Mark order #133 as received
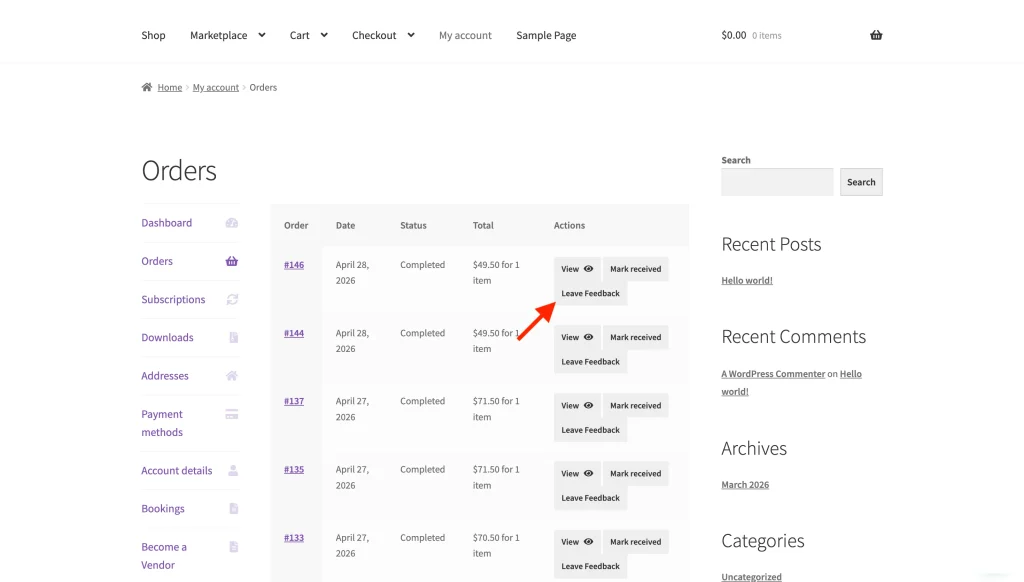1024x582 pixels. 635,542
